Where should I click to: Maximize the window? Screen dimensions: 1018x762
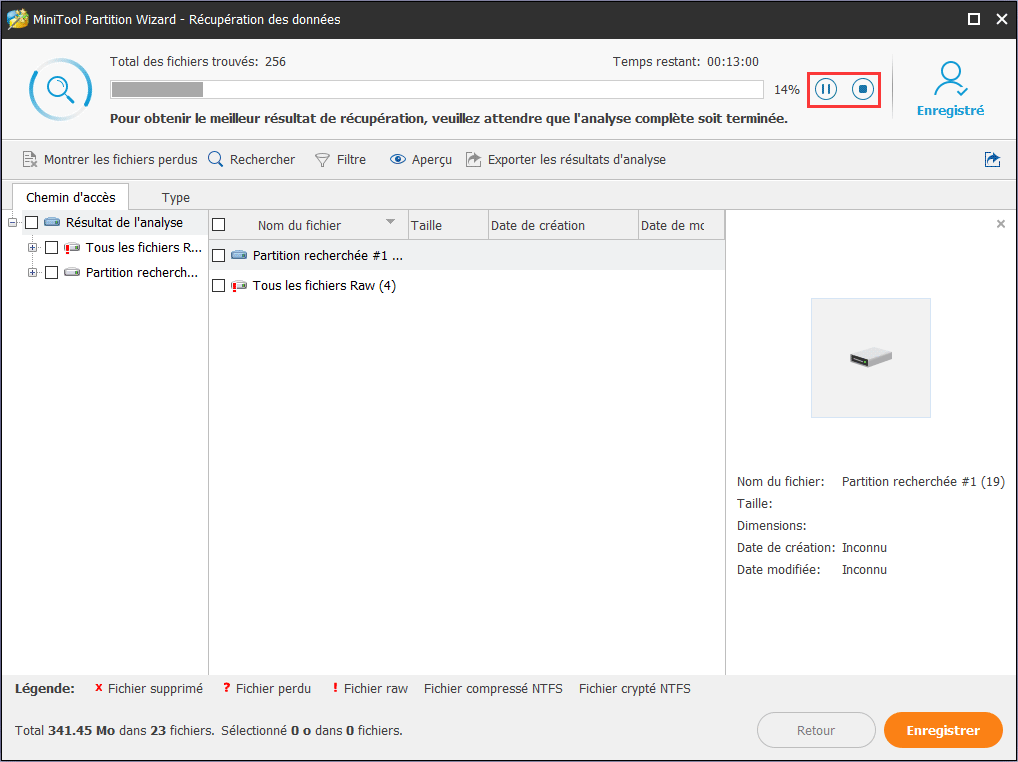pos(974,19)
